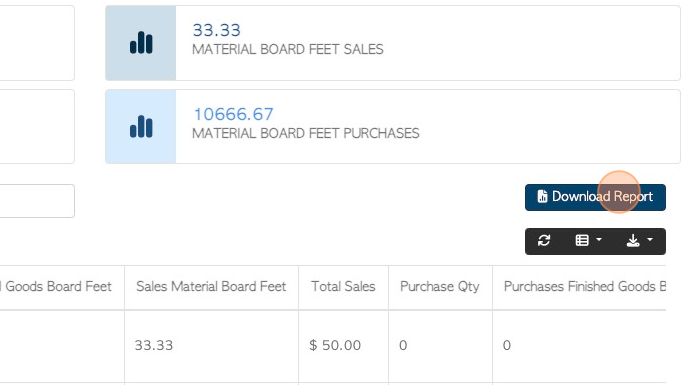The width and height of the screenshot is (689, 385).
Task: Select the 33.33 table cell
Action: 154,345
